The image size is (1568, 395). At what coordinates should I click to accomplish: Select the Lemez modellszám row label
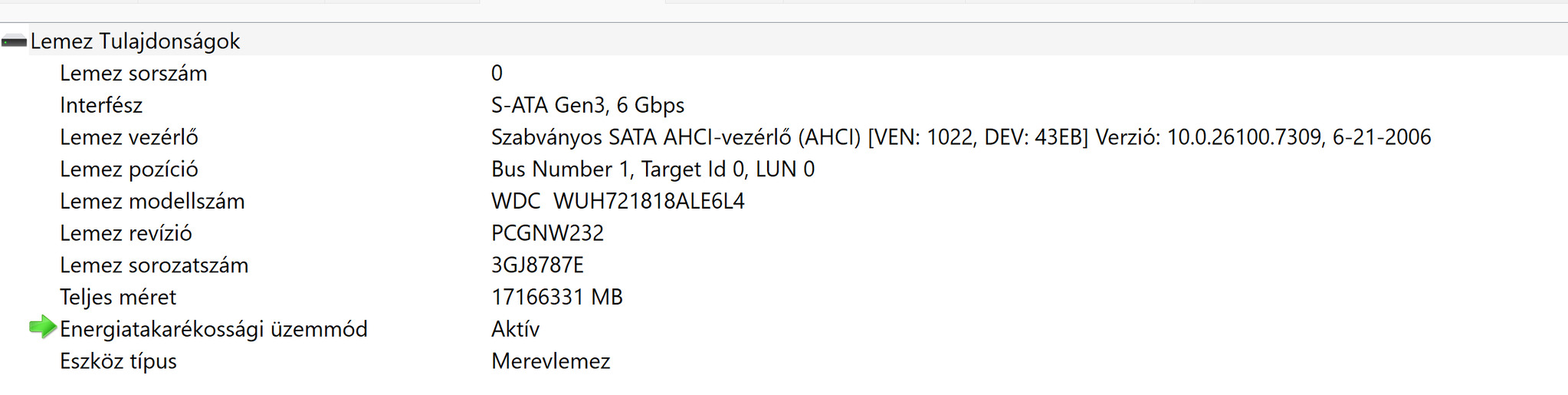pyautogui.click(x=153, y=202)
